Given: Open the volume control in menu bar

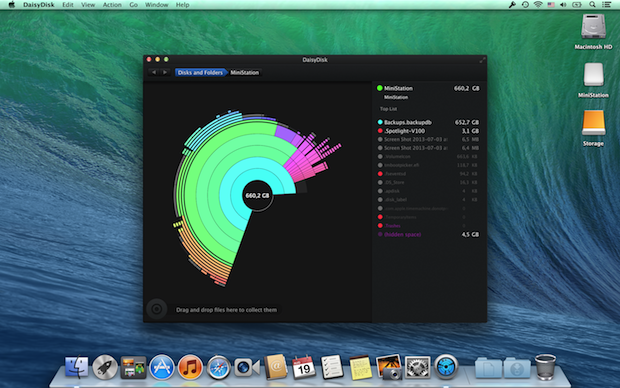Looking at the screenshot, I should 563,5.
